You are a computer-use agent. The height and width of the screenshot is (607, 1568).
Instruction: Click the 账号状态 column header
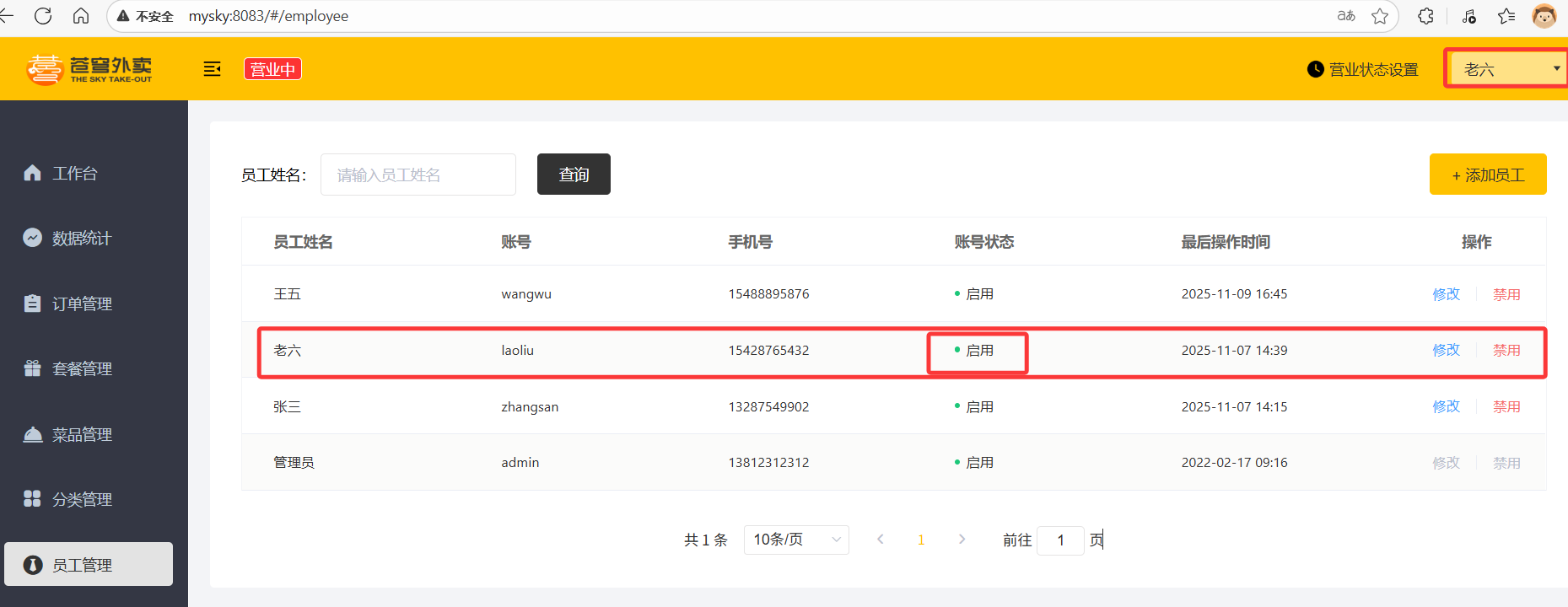click(x=984, y=242)
